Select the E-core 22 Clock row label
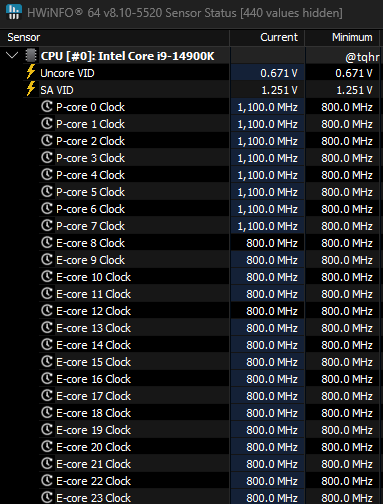Screen dimensions: 383x504 click(x=93, y=481)
